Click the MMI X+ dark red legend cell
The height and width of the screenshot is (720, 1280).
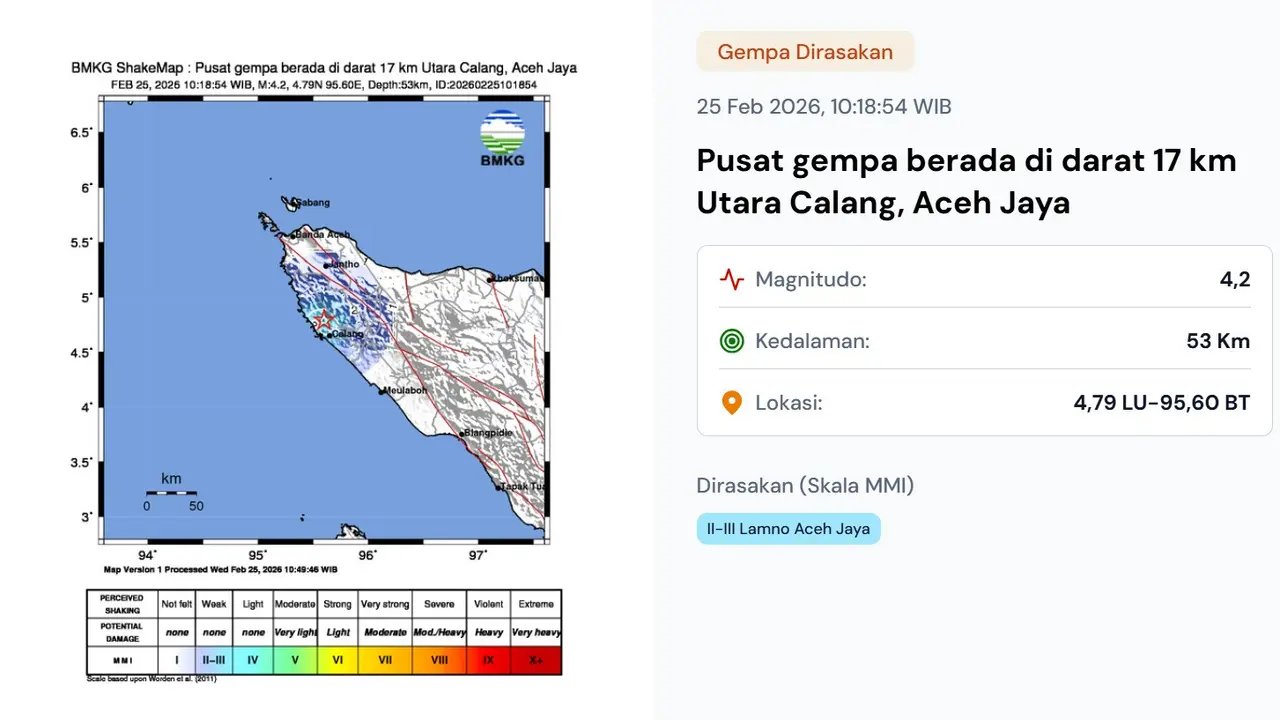coord(536,660)
